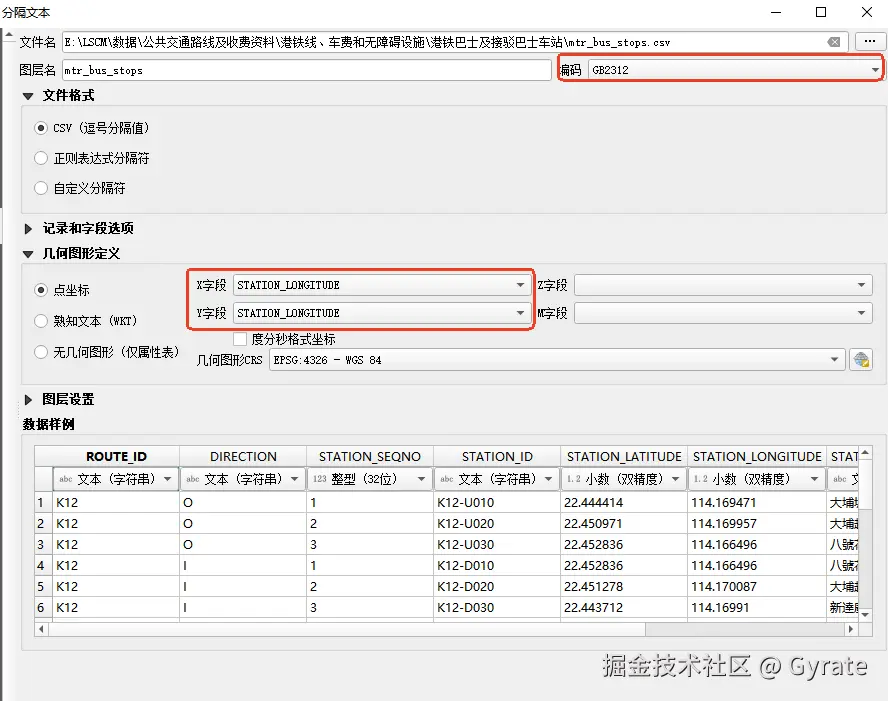
Task: Click horizontal scrollbar right arrow
Action: pos(851,629)
